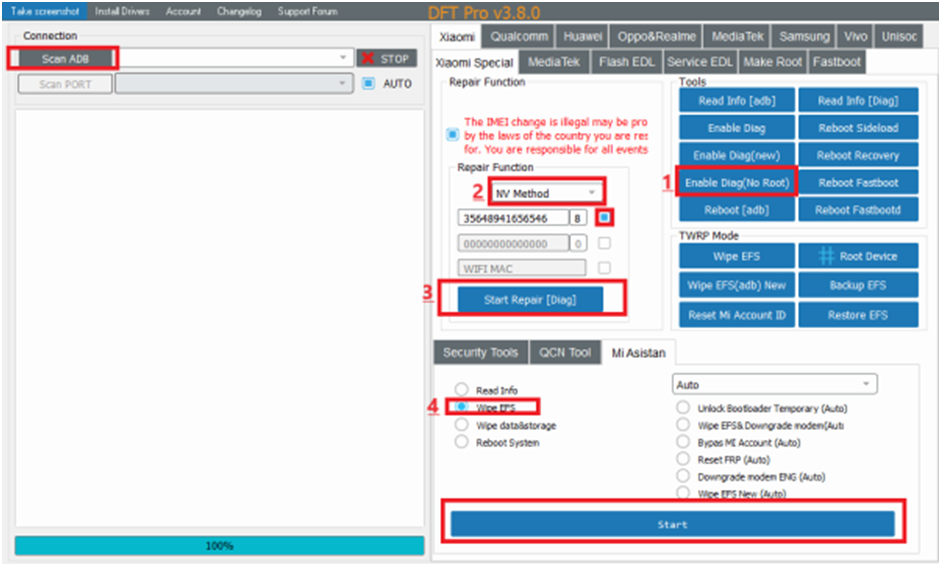Select the Reboot System radio button

click(x=461, y=442)
